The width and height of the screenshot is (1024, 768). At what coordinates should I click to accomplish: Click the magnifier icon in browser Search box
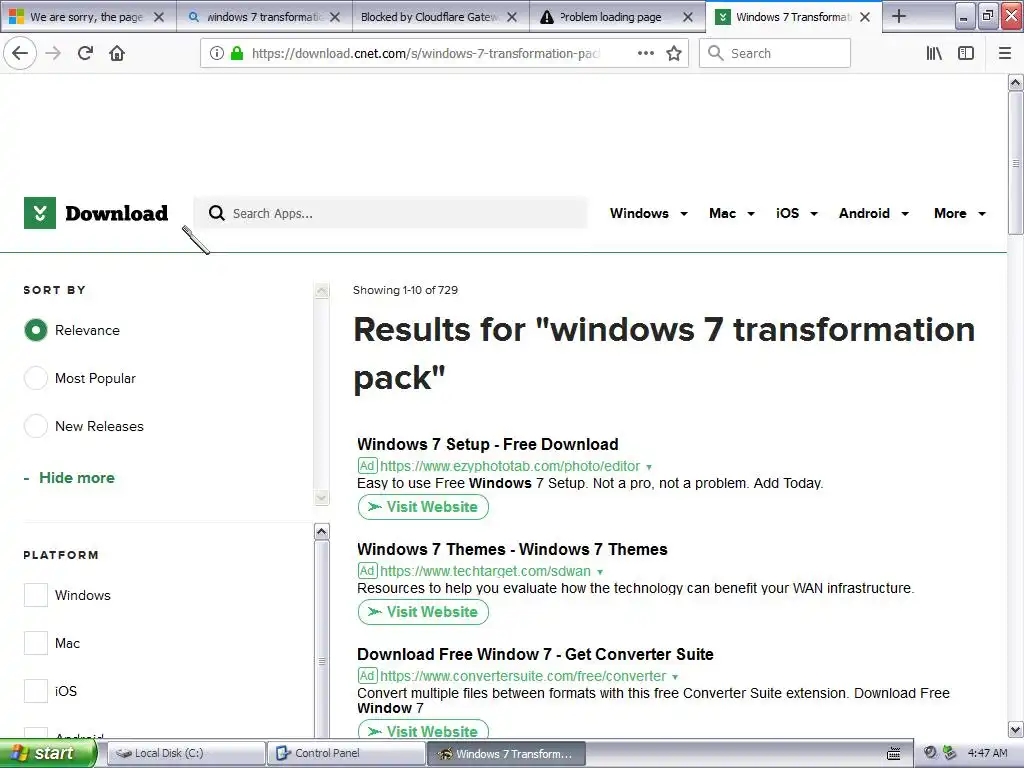716,53
